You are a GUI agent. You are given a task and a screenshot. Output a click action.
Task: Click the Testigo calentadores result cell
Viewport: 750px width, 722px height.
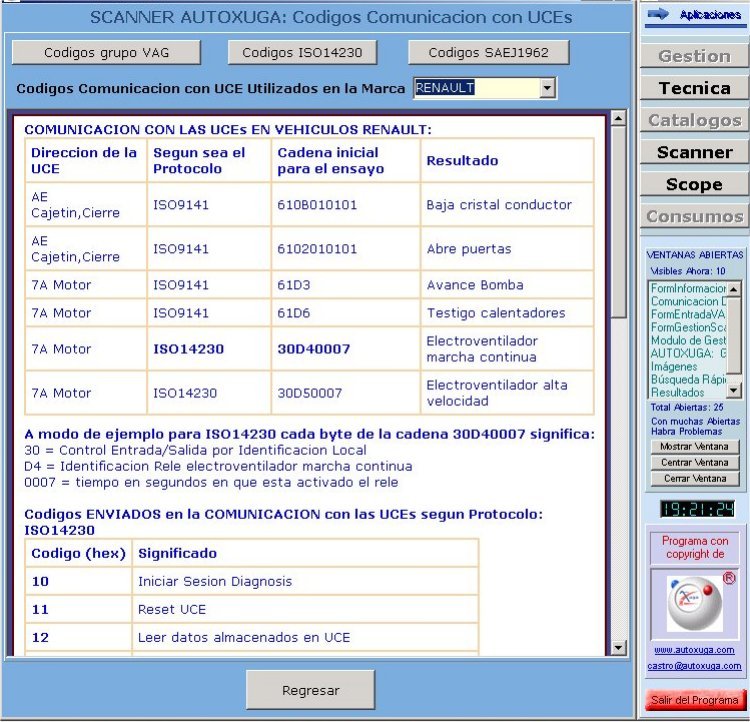(x=507, y=313)
